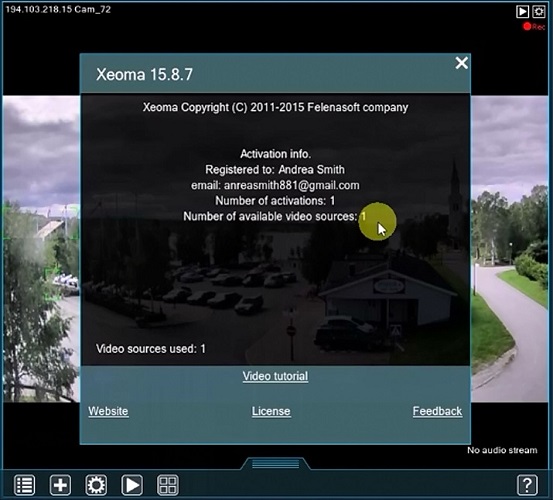Open the layouts grid icon

pyautogui.click(x=168, y=485)
